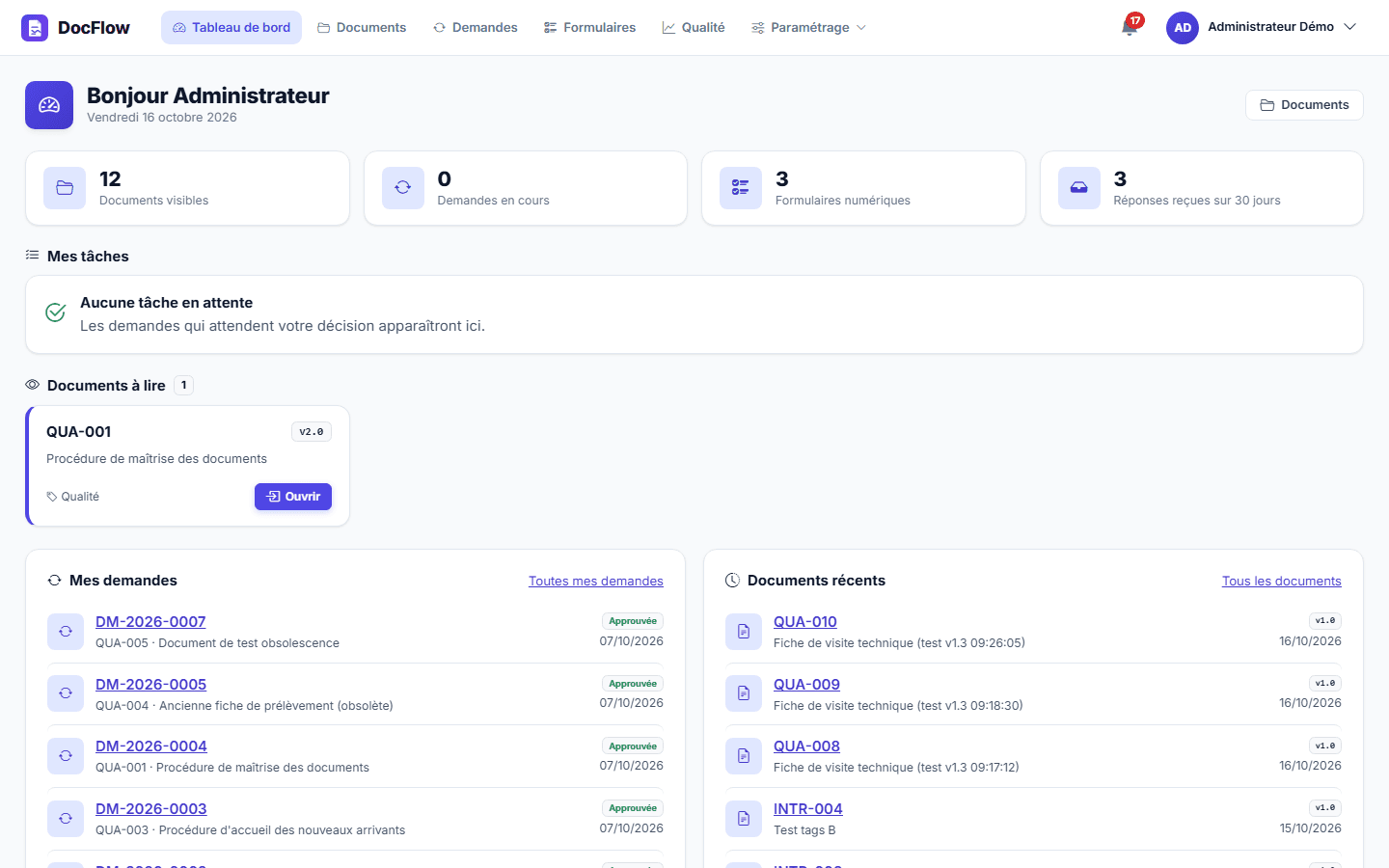Open document INTR-004

[x=808, y=809]
